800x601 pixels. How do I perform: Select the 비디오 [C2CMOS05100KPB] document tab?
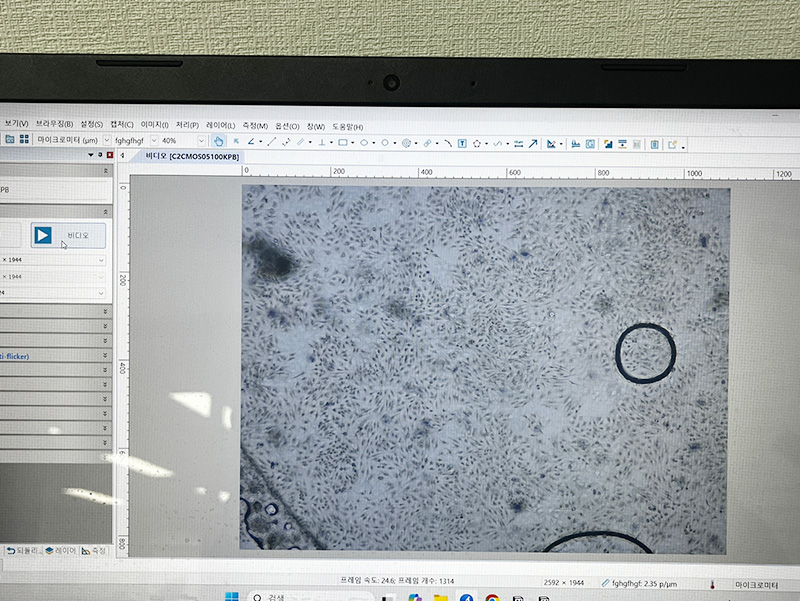pos(191,157)
